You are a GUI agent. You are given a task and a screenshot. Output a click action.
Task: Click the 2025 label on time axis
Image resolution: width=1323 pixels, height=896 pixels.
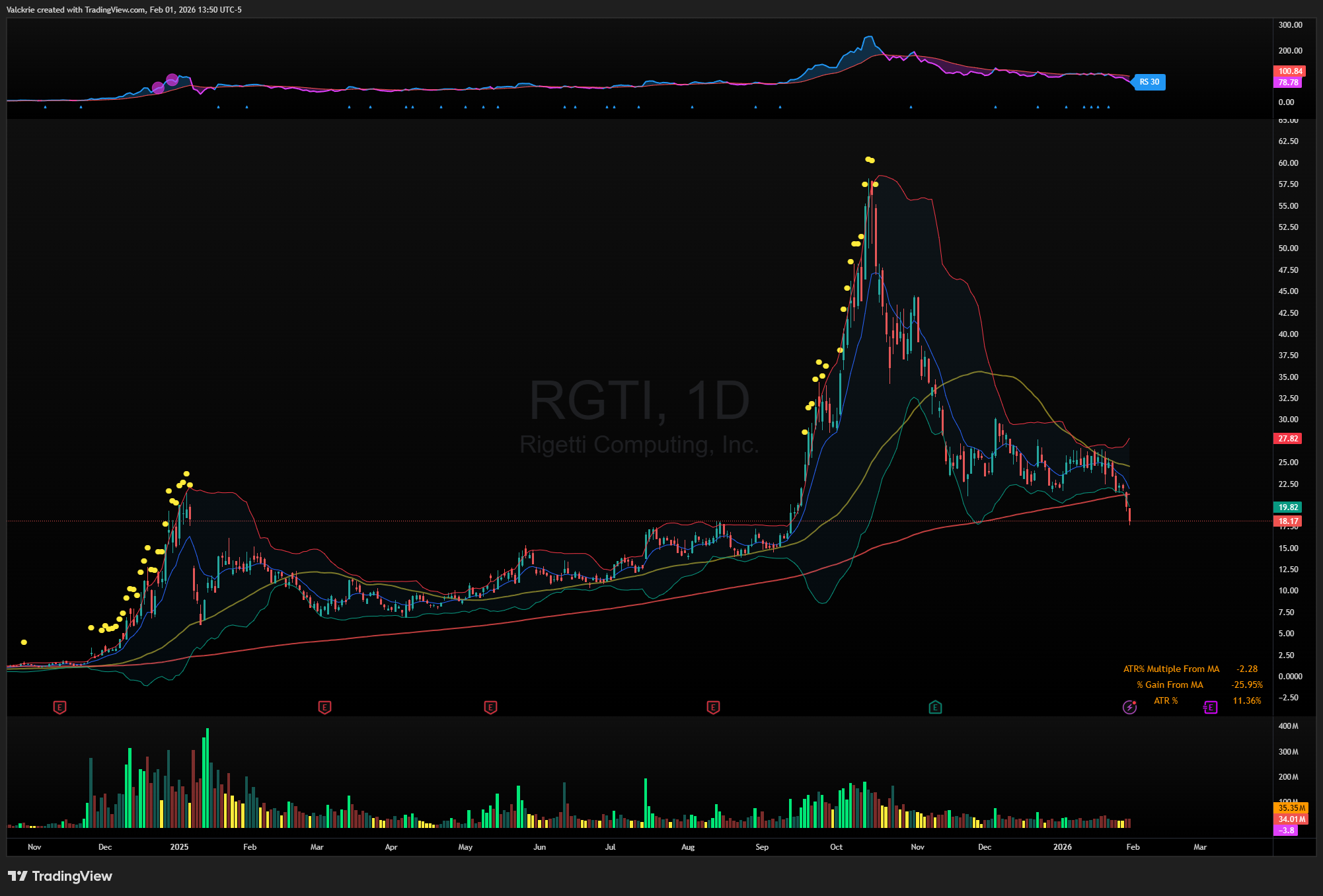click(179, 847)
